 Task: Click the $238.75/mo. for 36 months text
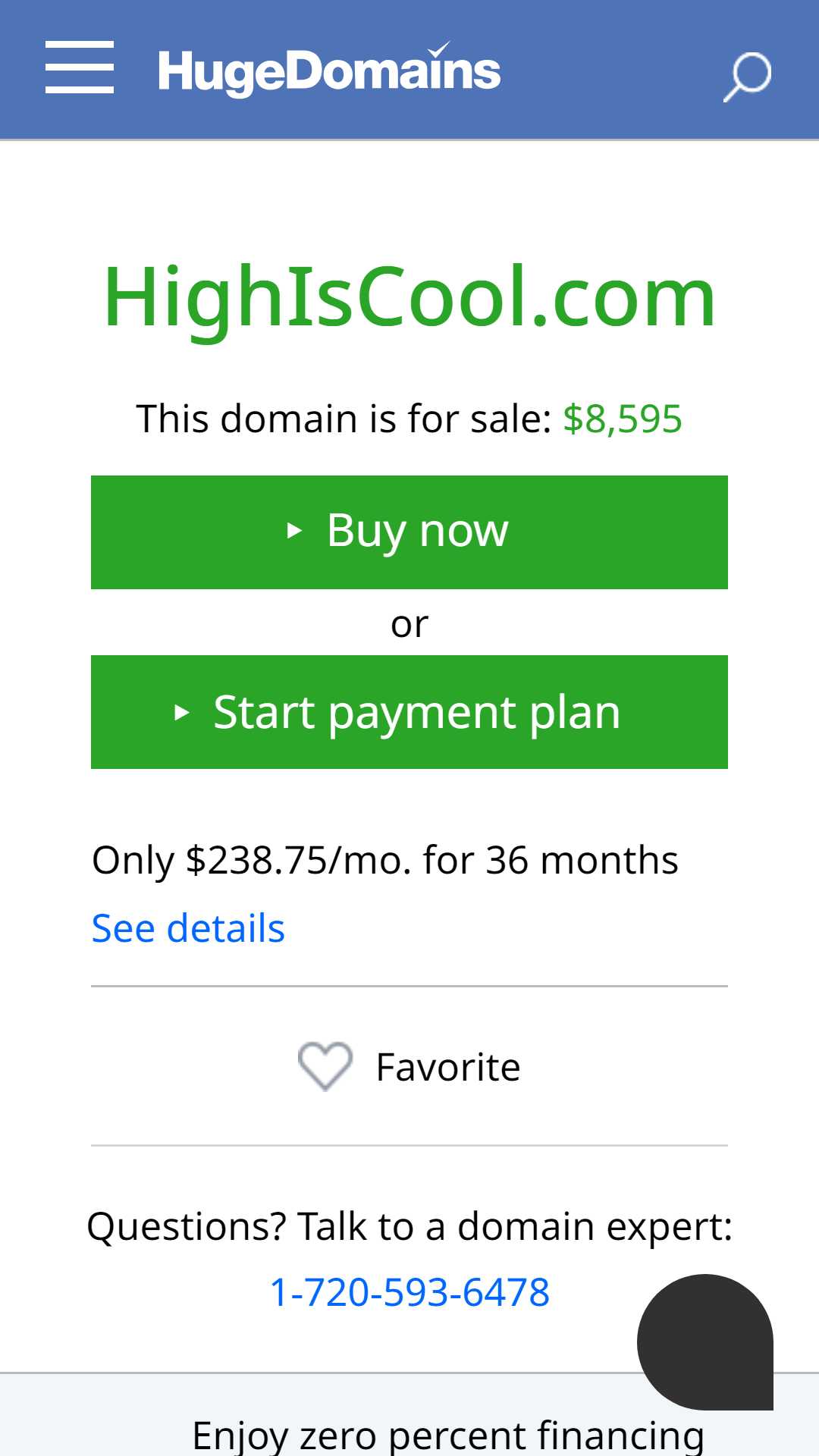coord(432,861)
